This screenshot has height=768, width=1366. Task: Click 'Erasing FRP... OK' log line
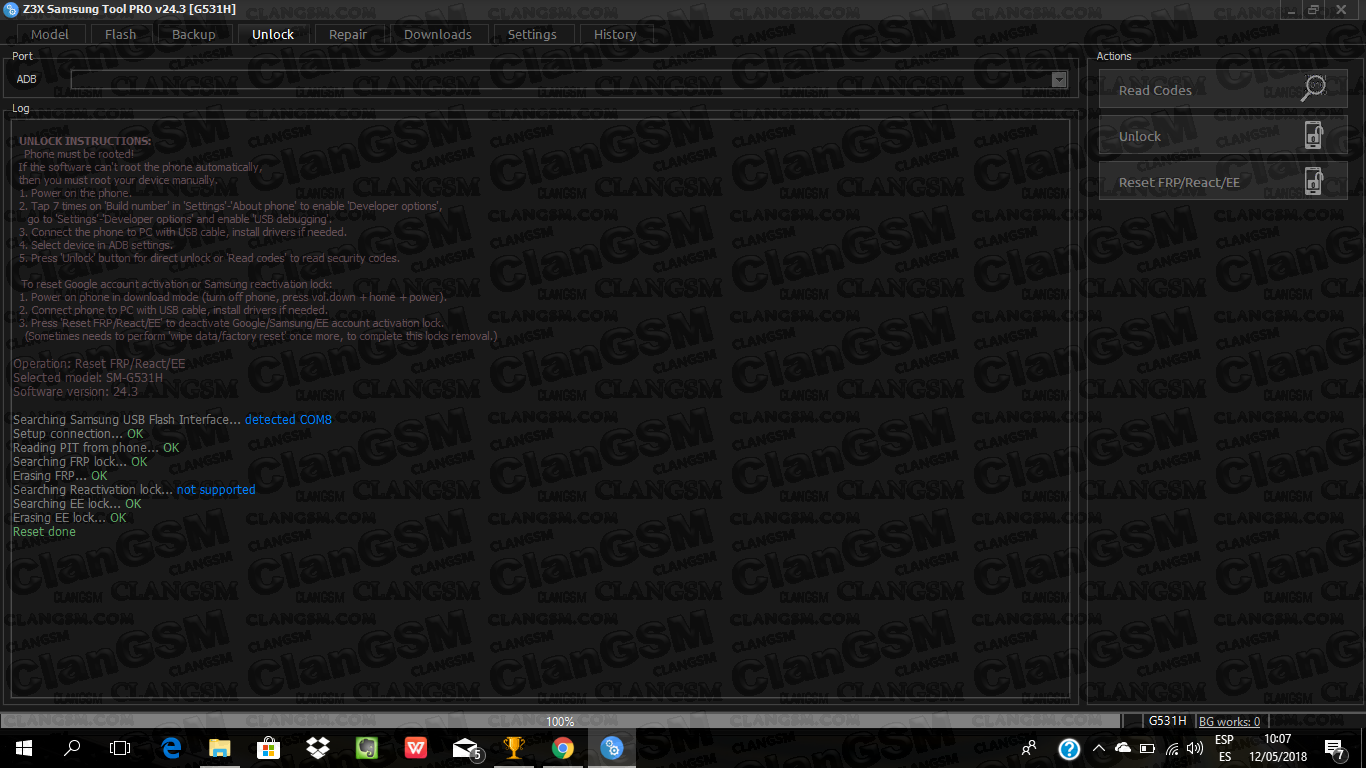(x=60, y=476)
